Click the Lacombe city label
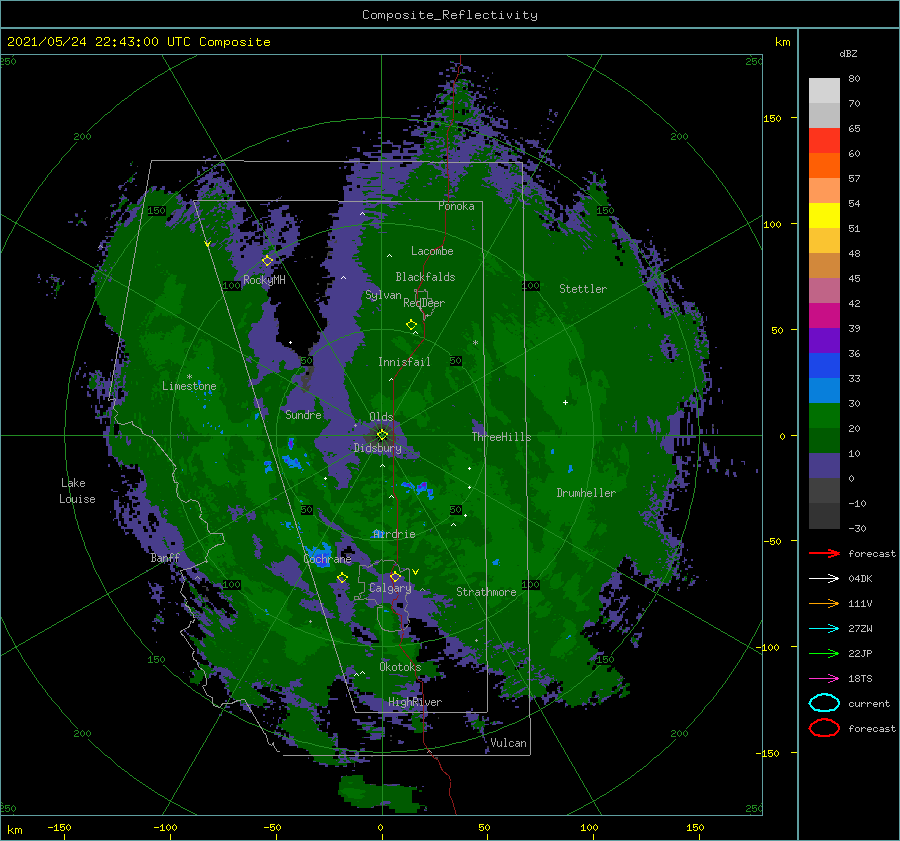 click(x=432, y=251)
